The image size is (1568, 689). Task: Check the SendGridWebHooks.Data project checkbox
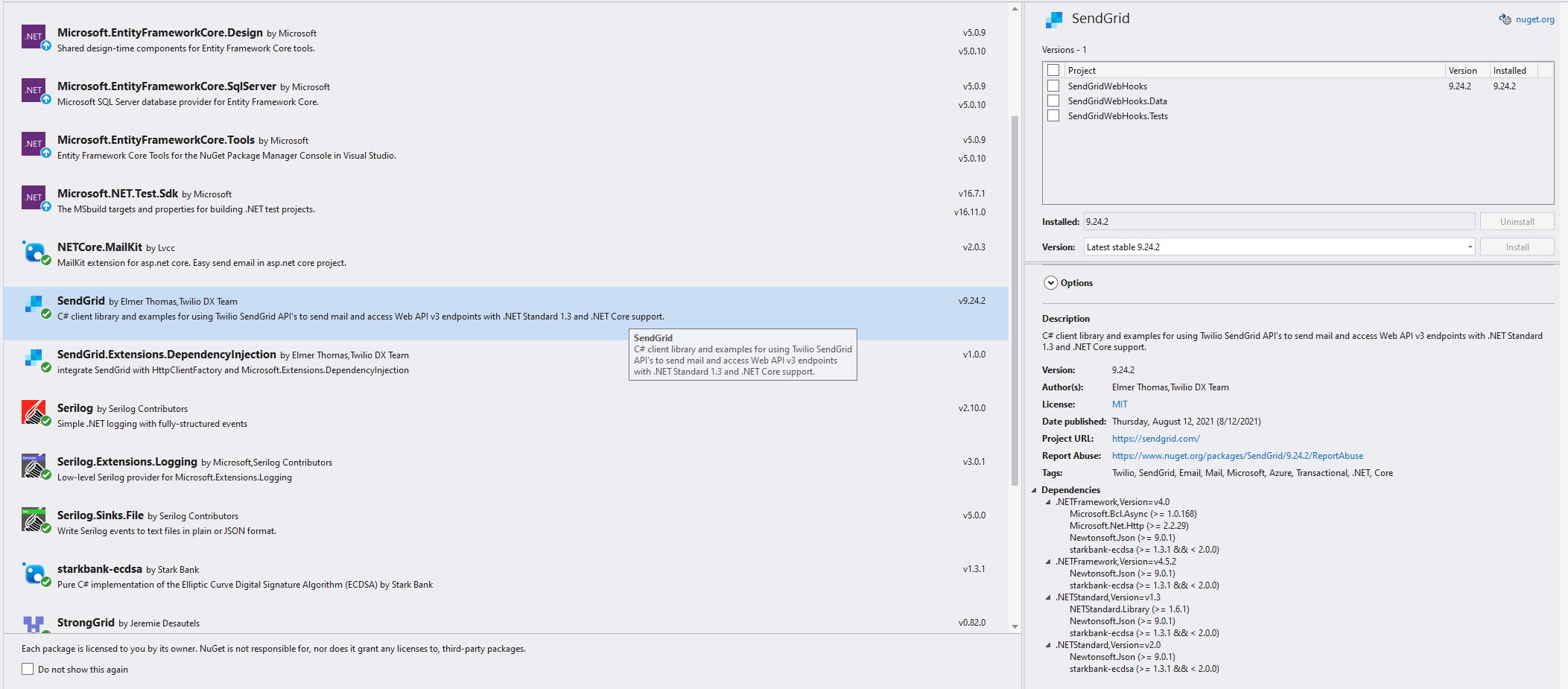[x=1053, y=100]
